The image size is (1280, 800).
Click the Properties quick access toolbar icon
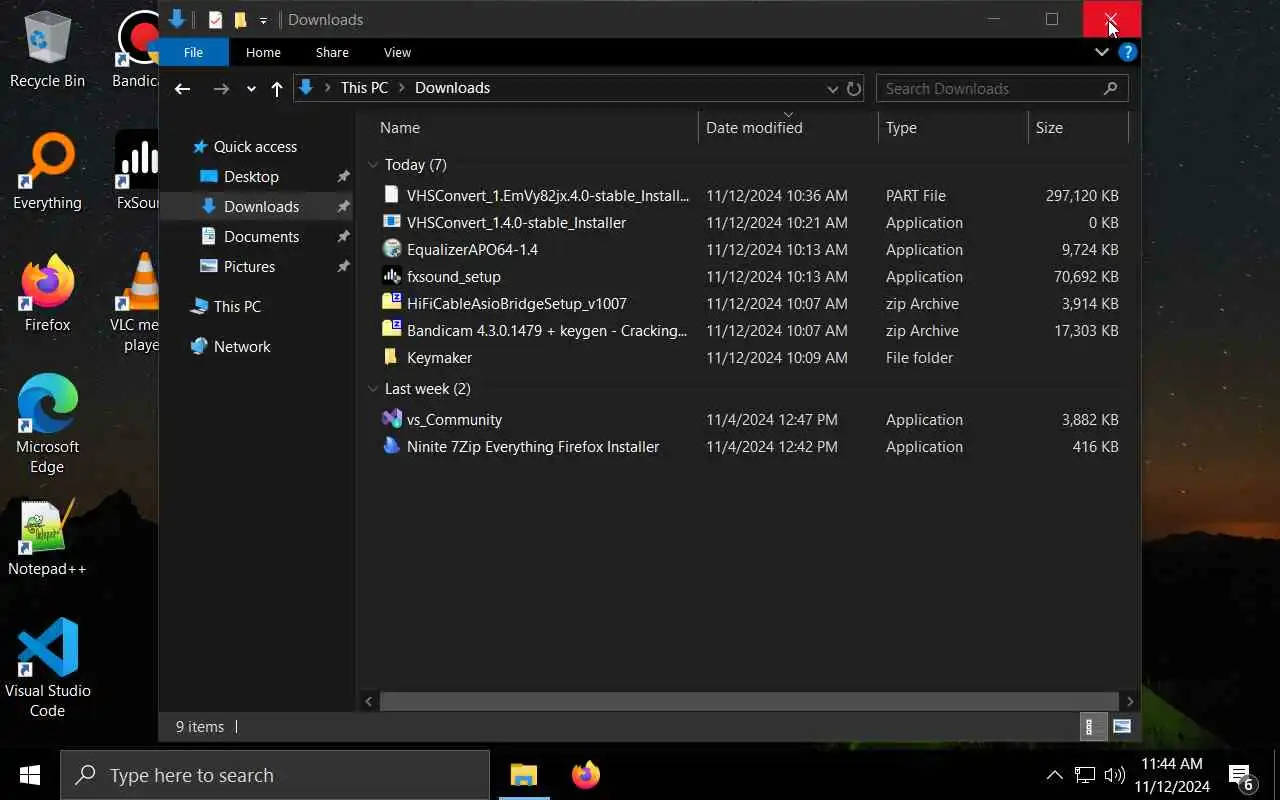(215, 19)
